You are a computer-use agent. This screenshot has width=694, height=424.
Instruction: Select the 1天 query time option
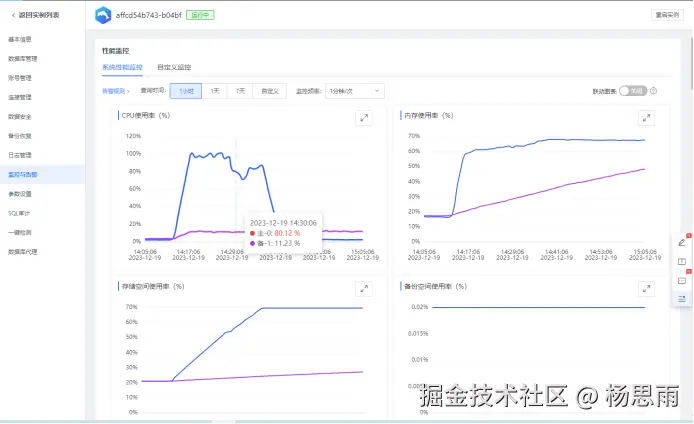click(215, 91)
